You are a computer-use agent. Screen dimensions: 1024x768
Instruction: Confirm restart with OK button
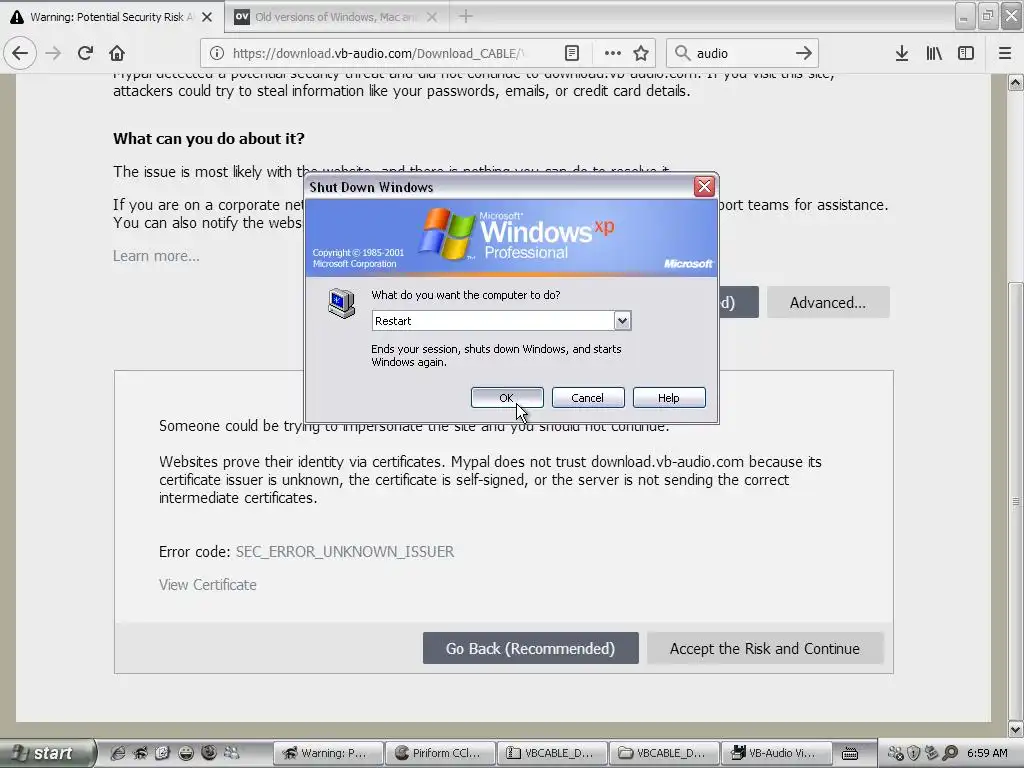(x=507, y=398)
